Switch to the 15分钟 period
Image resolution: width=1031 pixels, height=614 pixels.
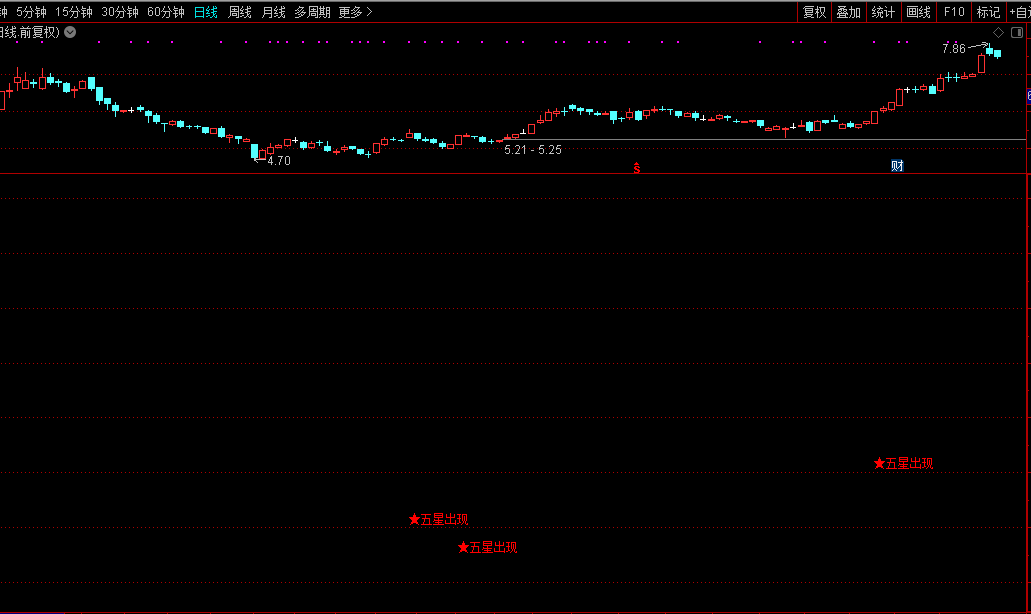coord(74,12)
